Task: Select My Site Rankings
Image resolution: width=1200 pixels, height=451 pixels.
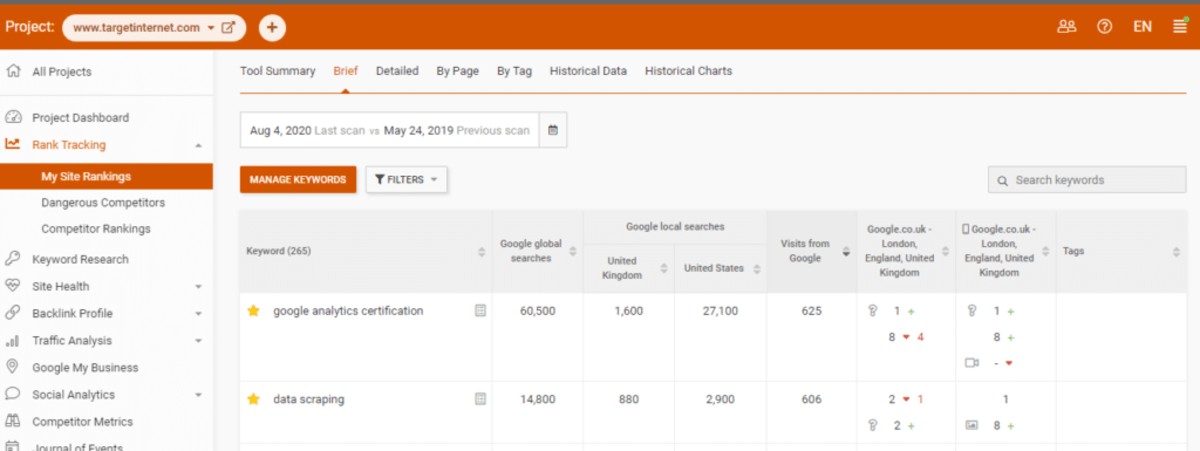Action: click(x=106, y=177)
